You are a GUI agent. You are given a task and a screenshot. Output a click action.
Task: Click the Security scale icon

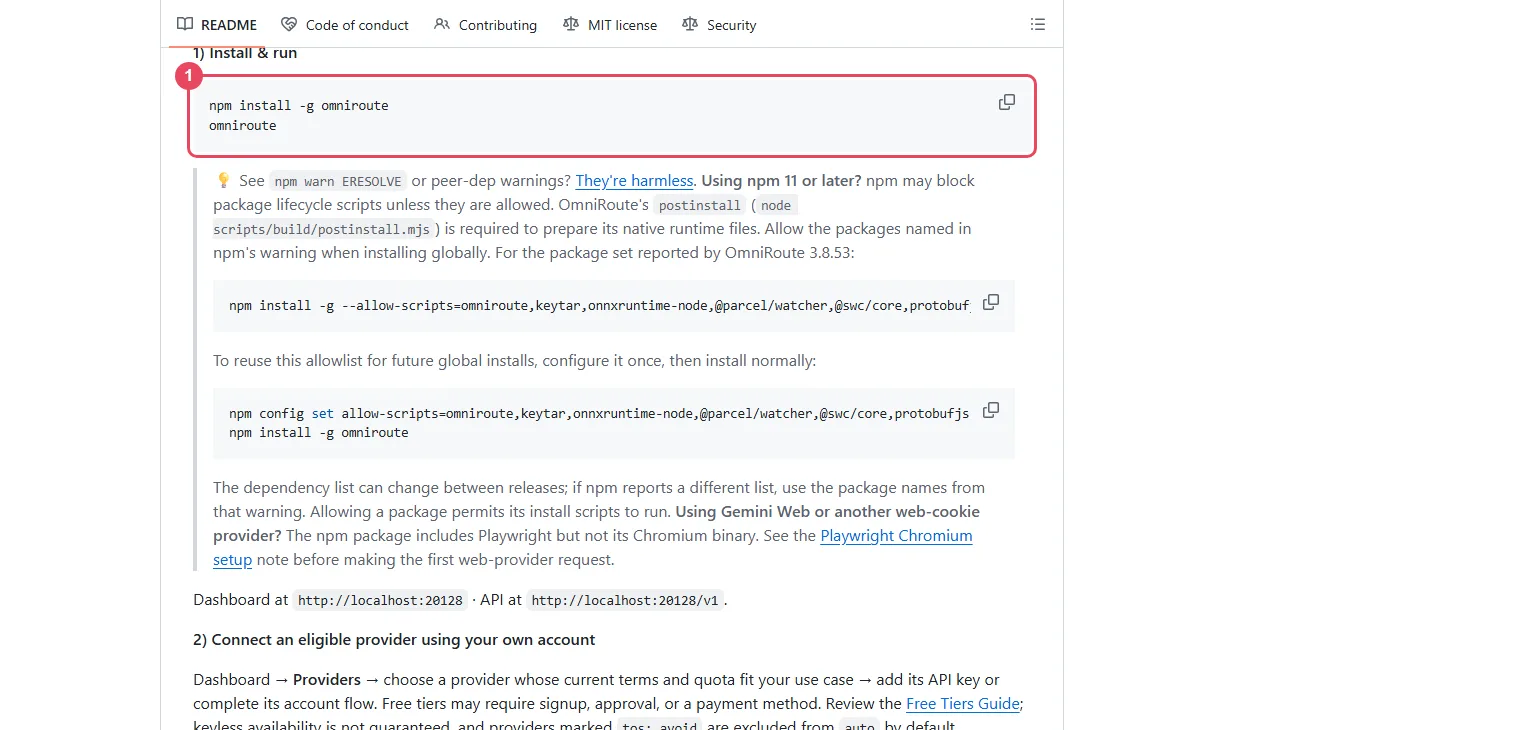click(690, 25)
